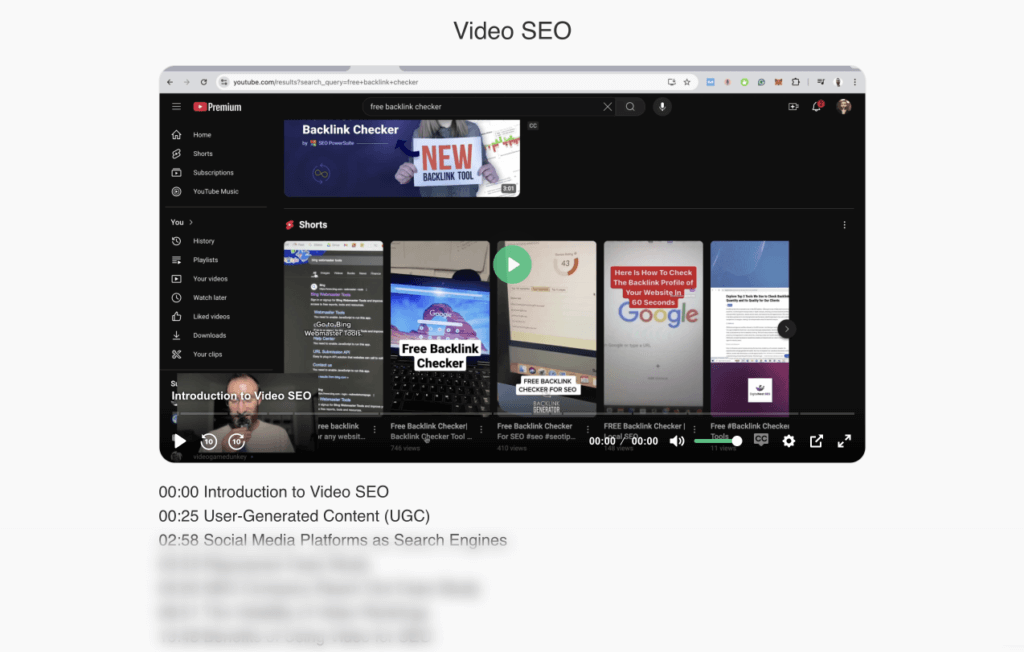Reload the page in the browser
The image size is (1024, 652).
[x=204, y=82]
